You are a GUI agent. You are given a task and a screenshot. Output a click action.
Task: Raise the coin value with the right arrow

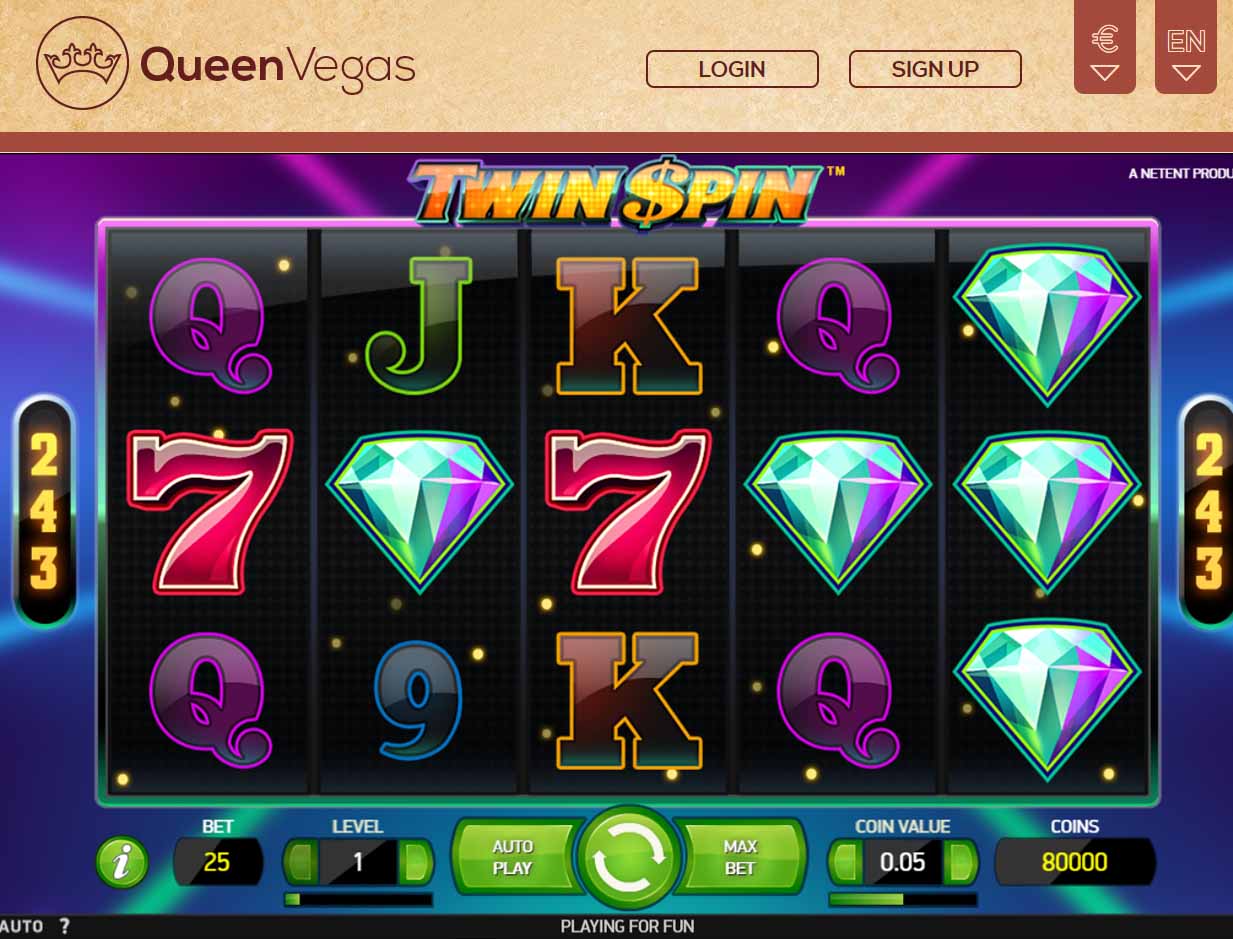pyautogui.click(x=961, y=862)
